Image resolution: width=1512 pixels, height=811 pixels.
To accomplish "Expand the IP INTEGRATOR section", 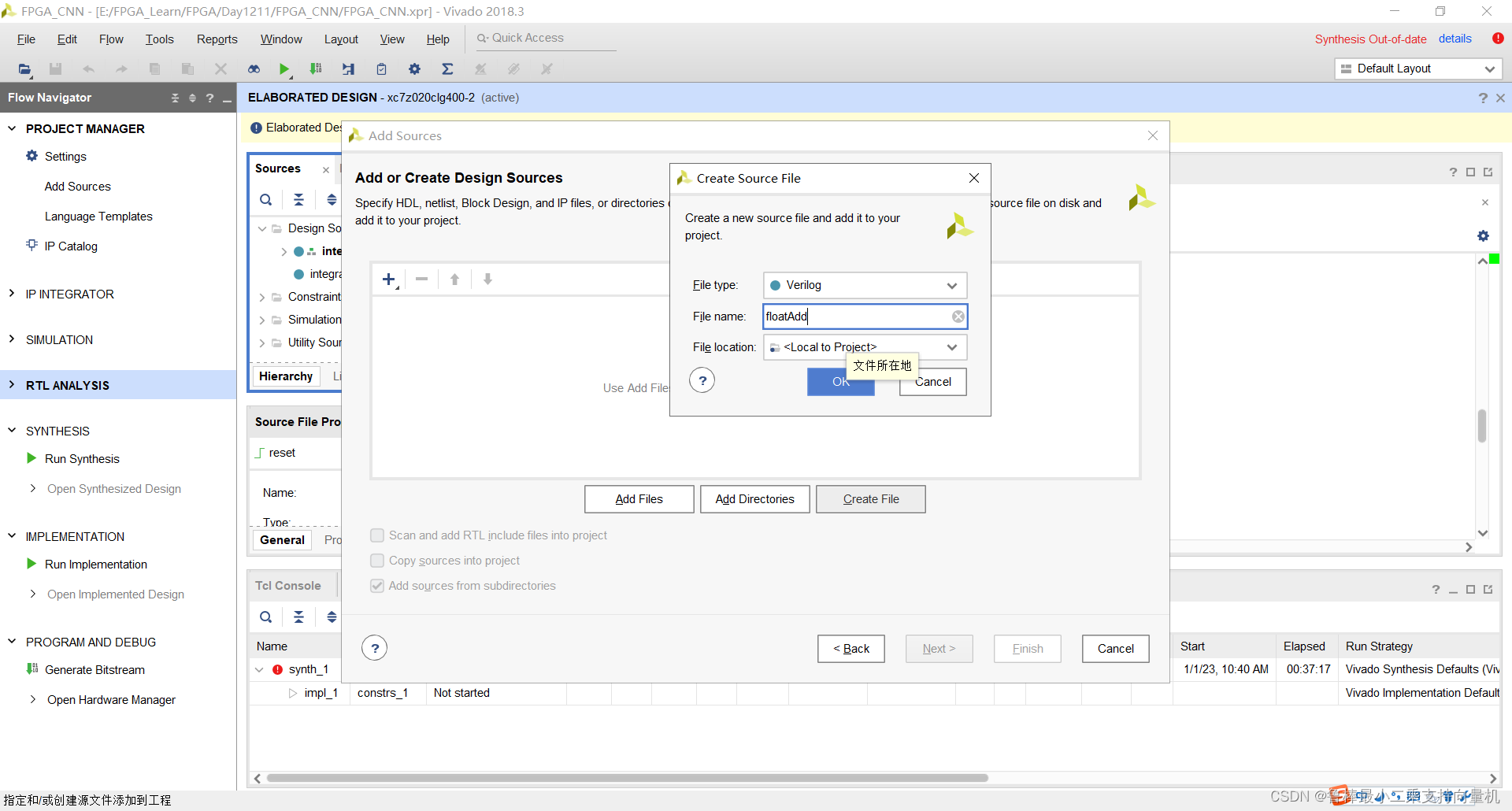I will [12, 294].
